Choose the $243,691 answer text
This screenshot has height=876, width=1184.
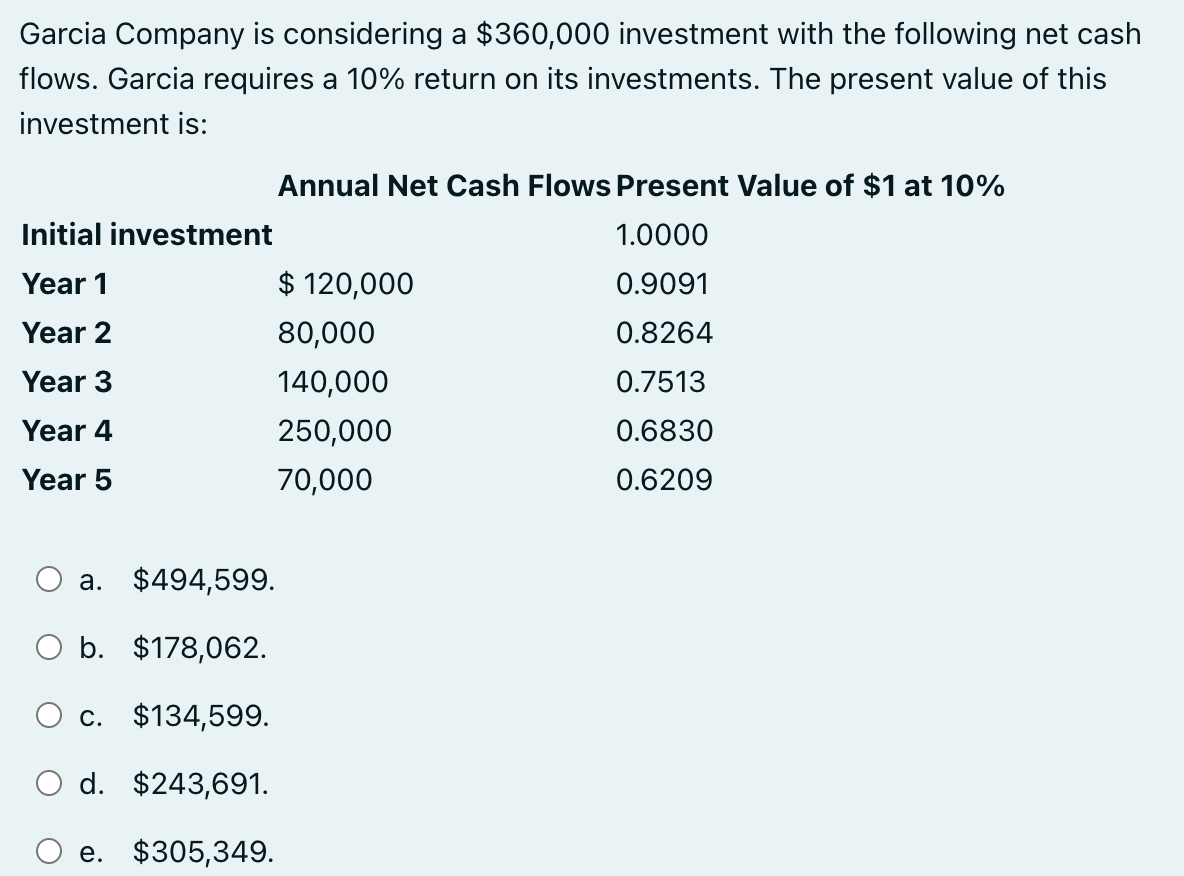(x=201, y=784)
